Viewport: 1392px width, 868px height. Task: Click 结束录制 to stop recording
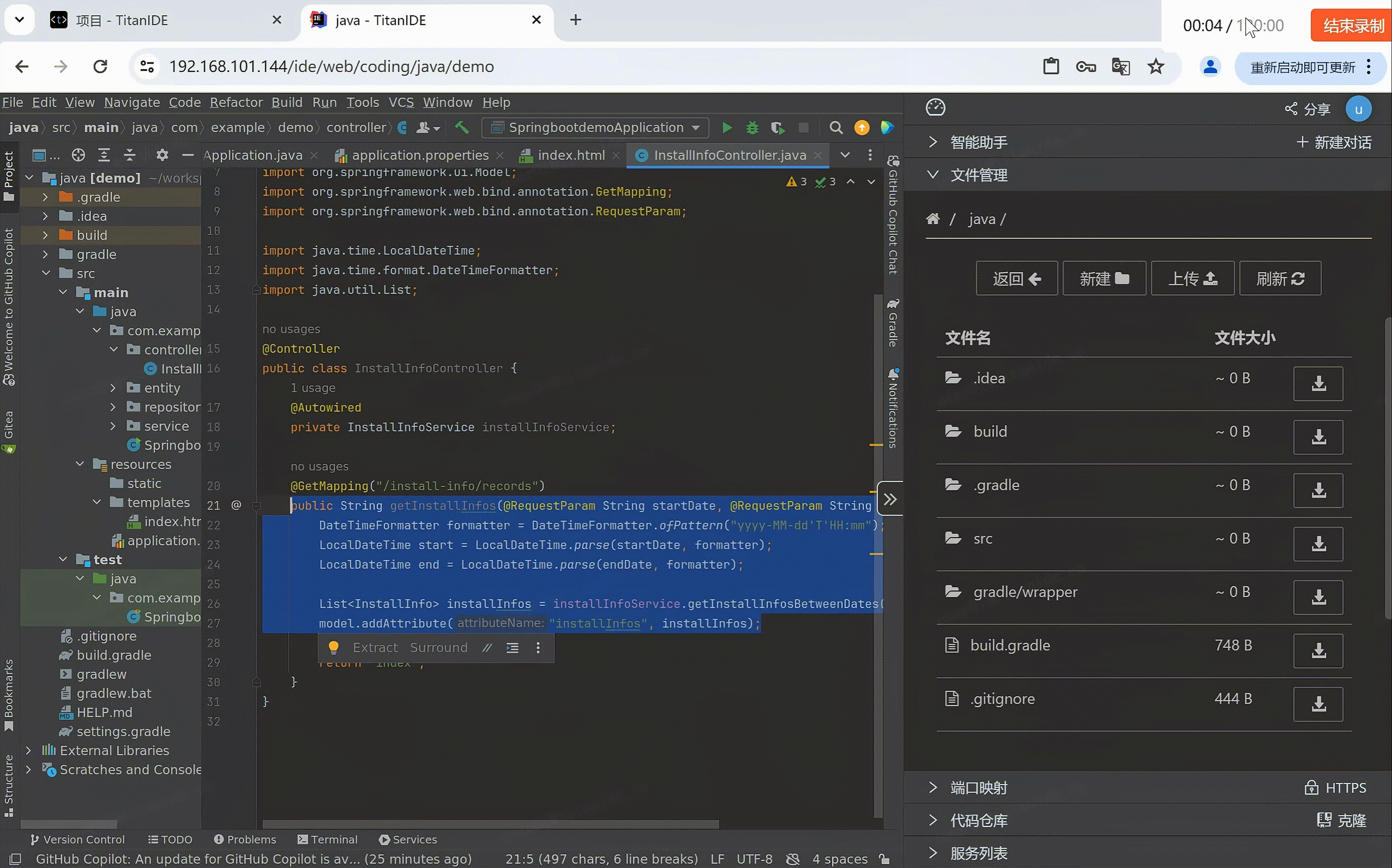[x=1351, y=25]
